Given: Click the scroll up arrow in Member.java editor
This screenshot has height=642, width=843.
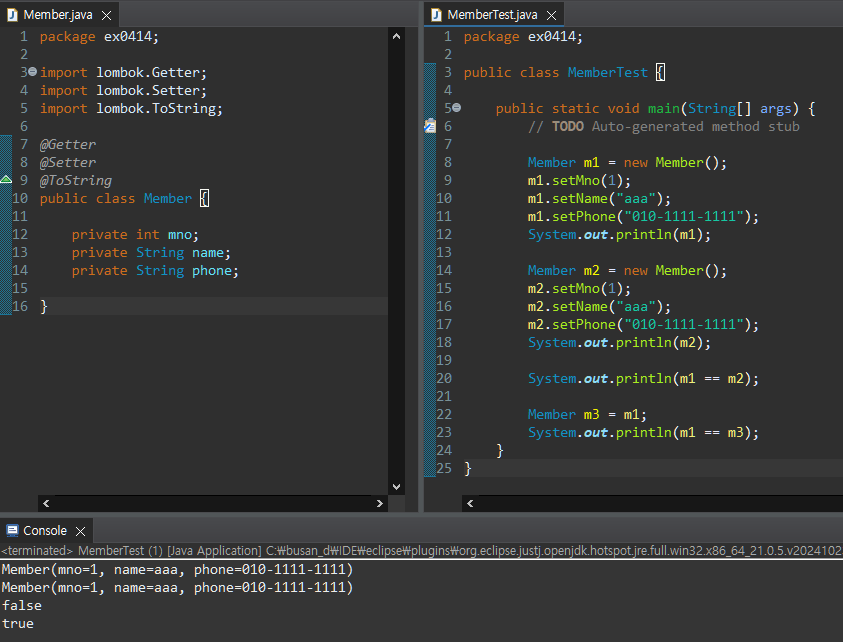Looking at the screenshot, I should [396, 37].
